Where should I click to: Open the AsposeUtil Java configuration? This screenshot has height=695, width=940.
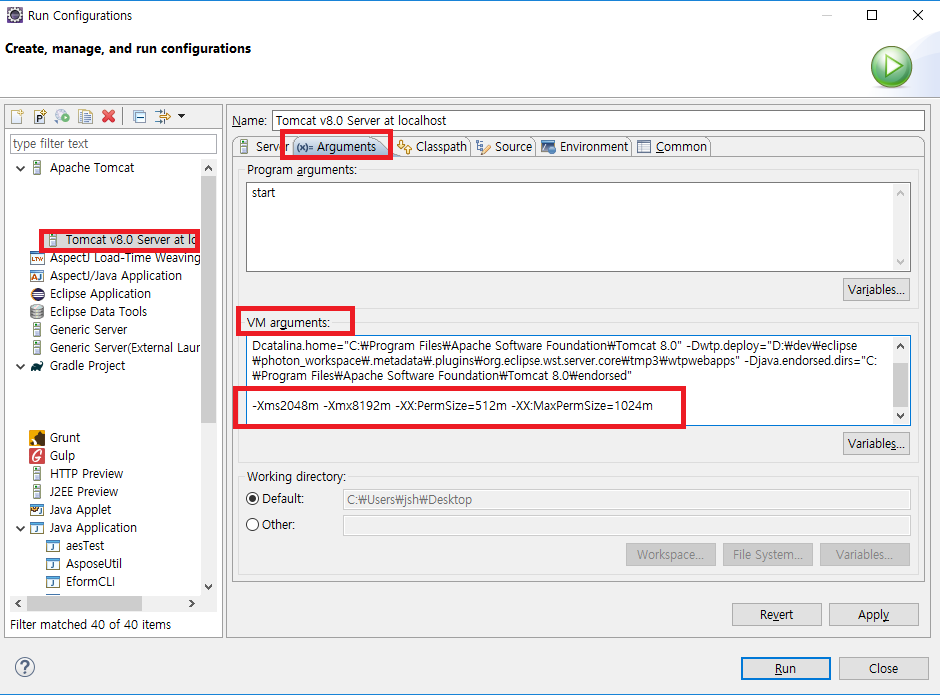[84, 564]
